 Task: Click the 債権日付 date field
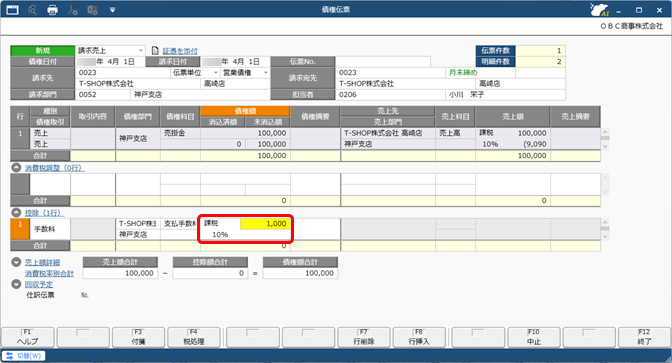[110, 62]
